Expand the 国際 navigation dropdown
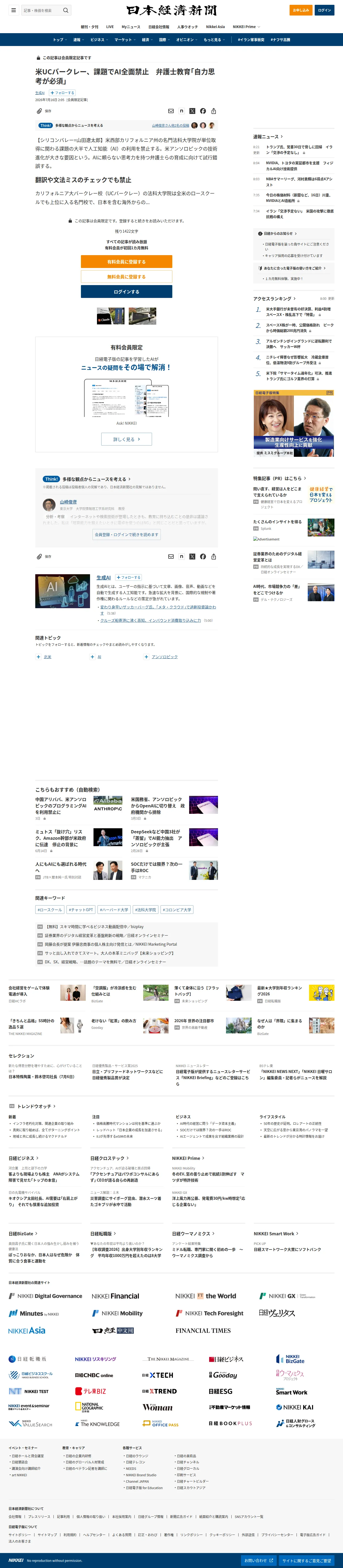 [164, 40]
